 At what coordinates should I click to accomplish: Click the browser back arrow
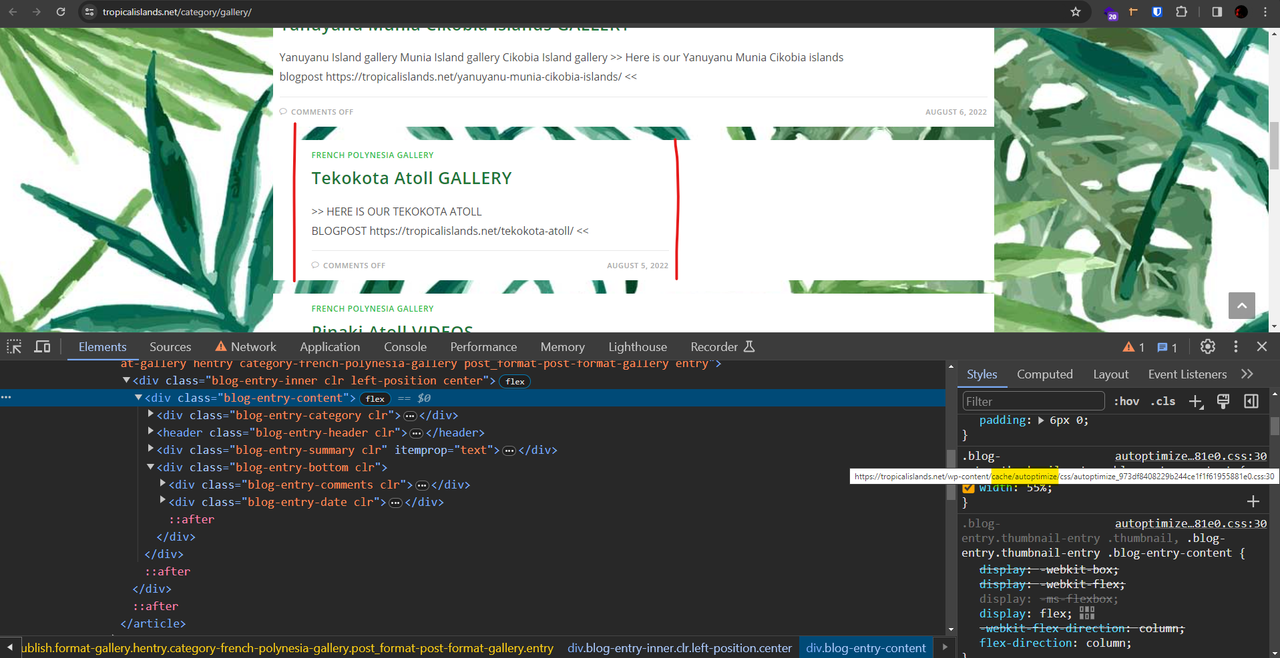coord(12,12)
